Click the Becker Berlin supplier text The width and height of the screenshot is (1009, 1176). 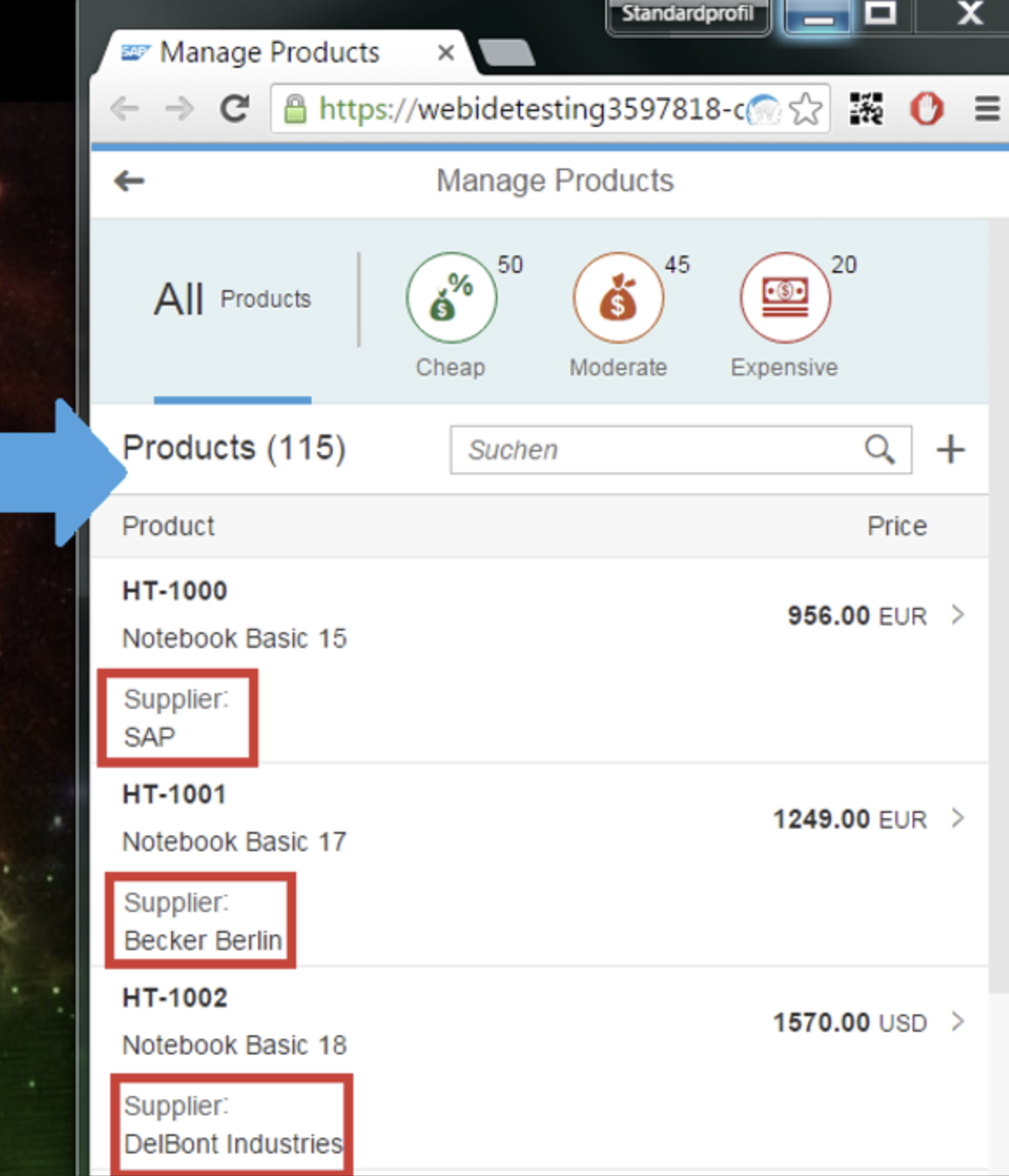tap(203, 941)
